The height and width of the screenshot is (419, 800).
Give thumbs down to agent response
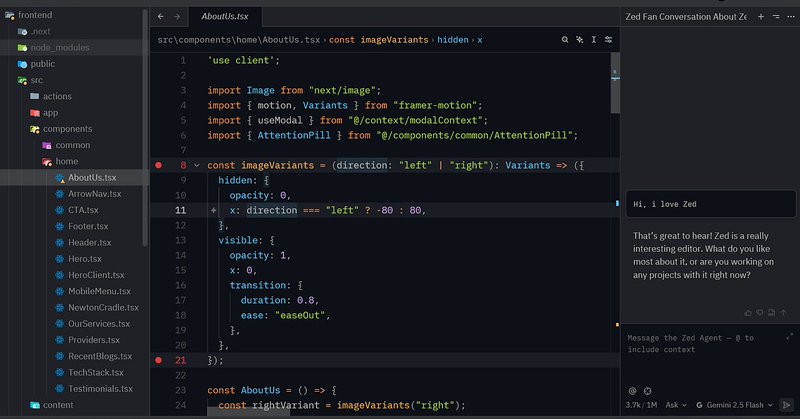(760, 312)
